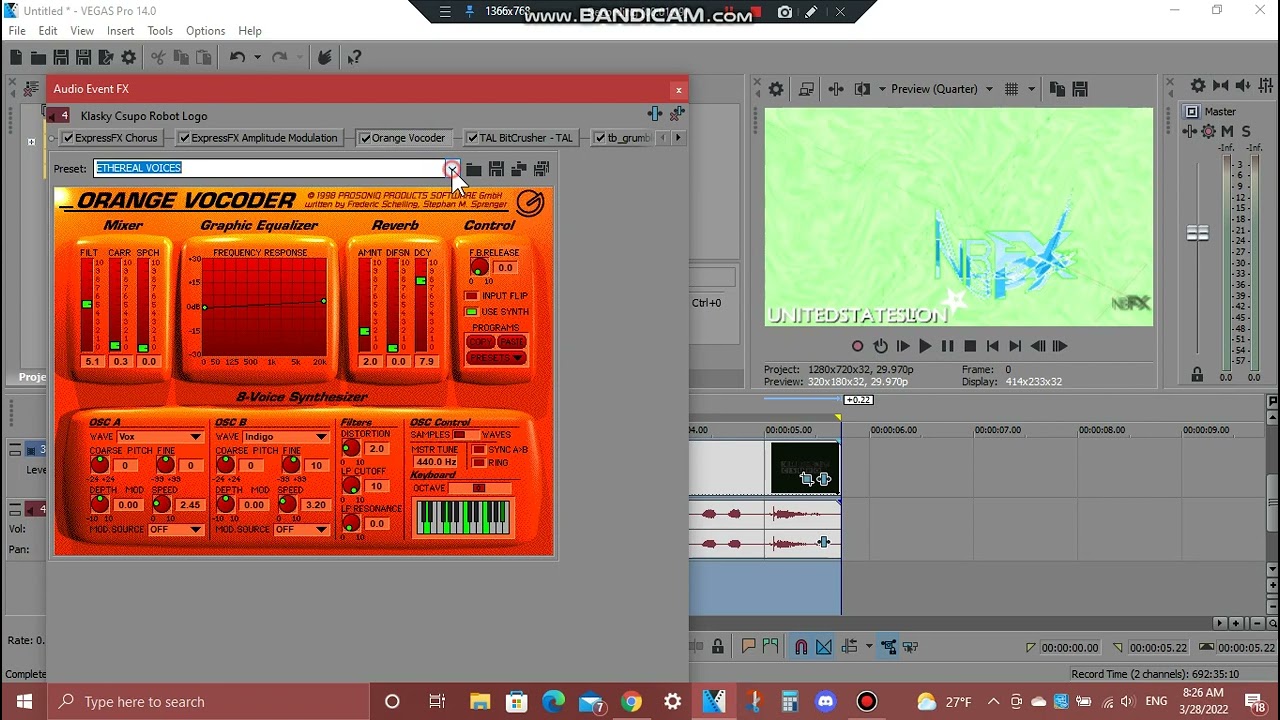Pause the video preview
Image resolution: width=1280 pixels, height=720 pixels.
(x=947, y=346)
